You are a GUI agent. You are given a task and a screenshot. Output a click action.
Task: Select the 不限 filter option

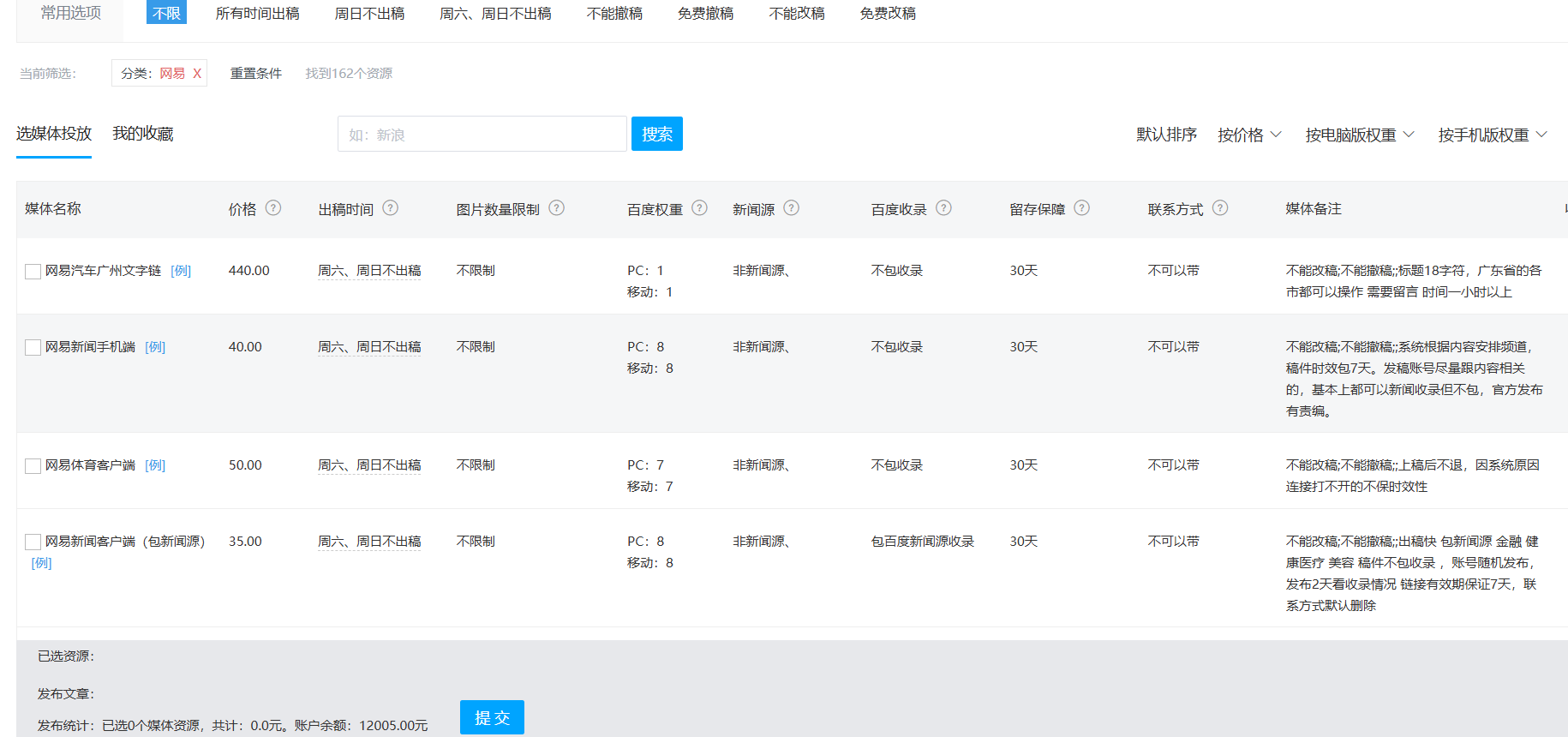coord(166,13)
